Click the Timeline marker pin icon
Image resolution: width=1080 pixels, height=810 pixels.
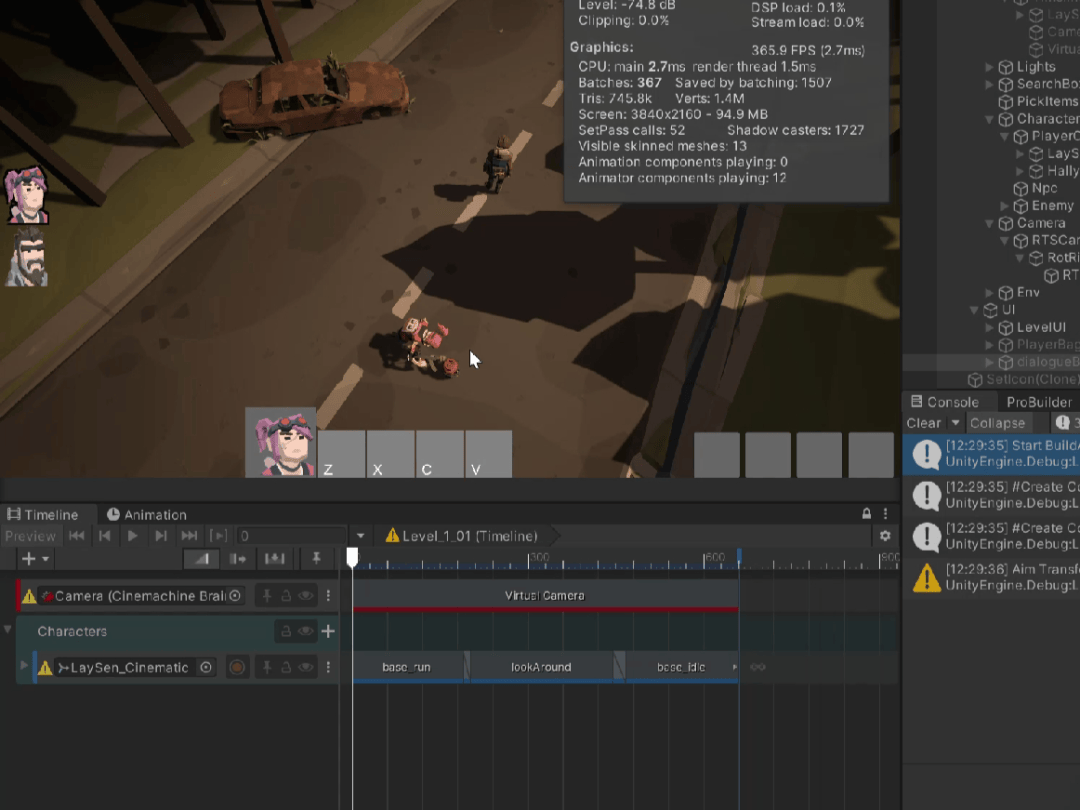coord(316,559)
